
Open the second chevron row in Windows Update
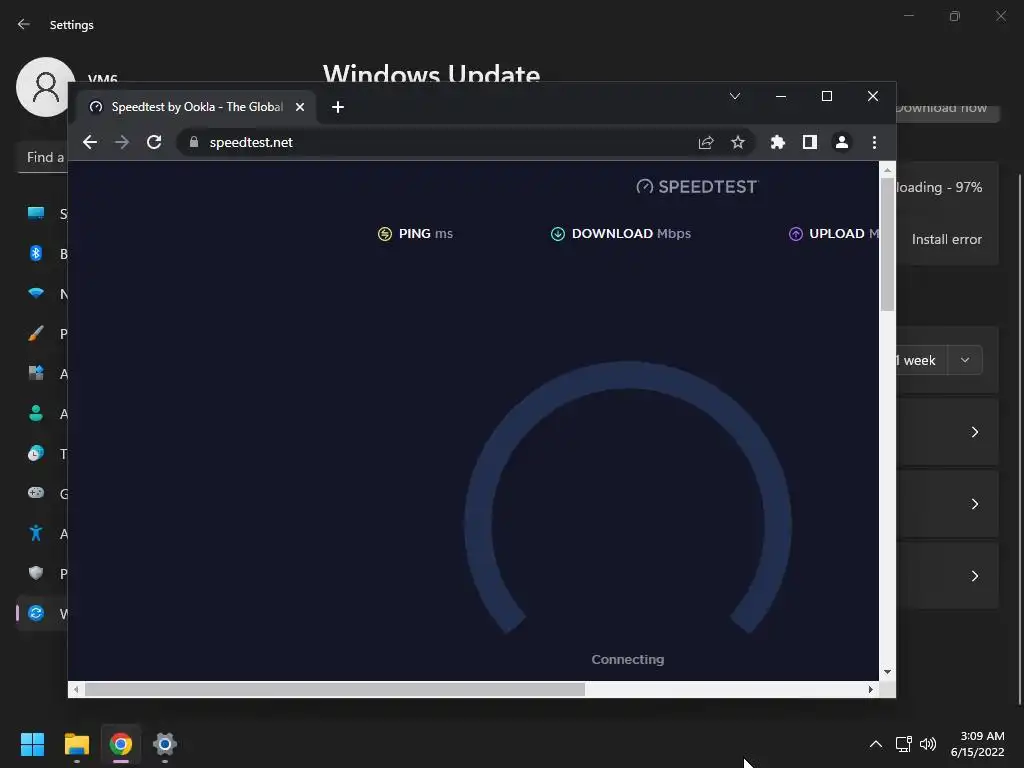[x=974, y=504]
